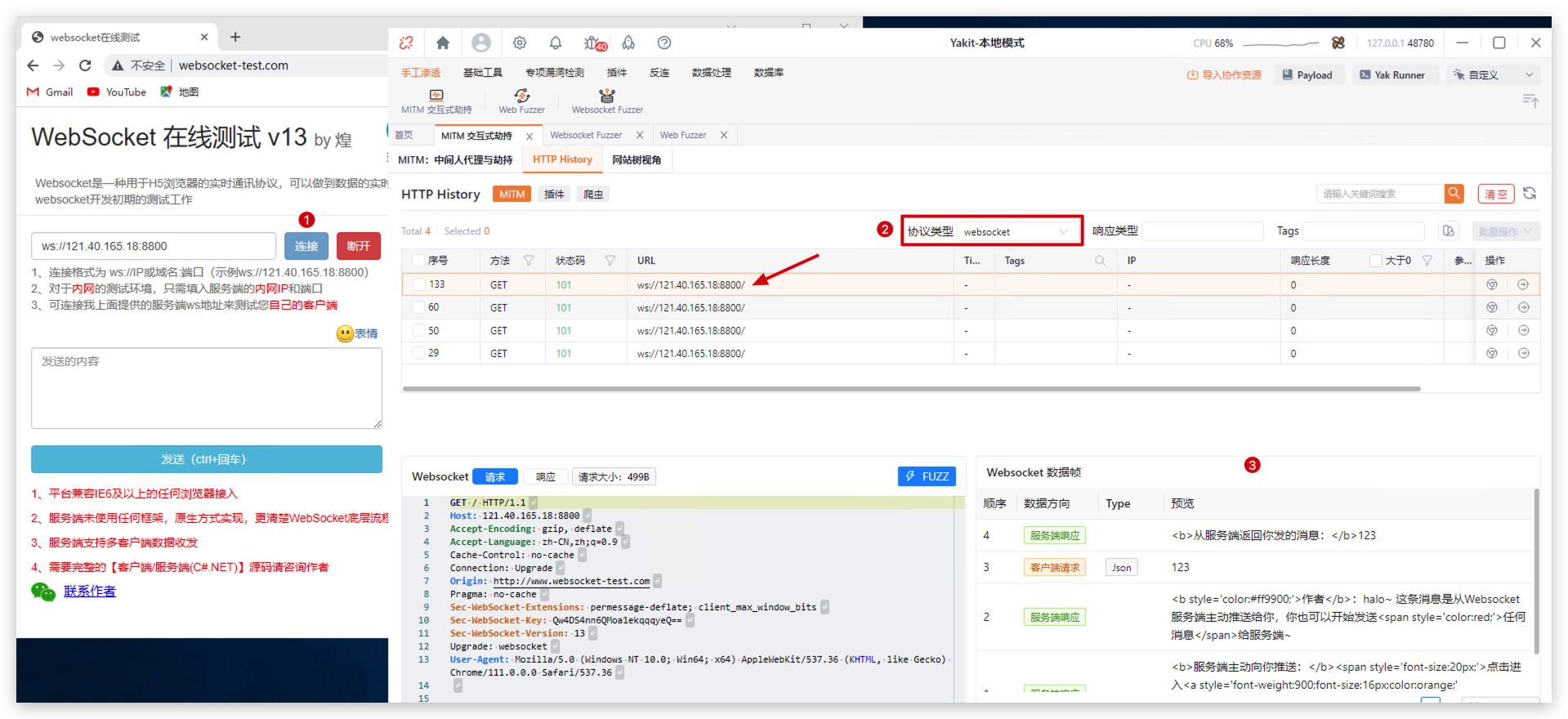Open the 状态码 column filter
This screenshot has width=1568, height=719.
[x=610, y=261]
